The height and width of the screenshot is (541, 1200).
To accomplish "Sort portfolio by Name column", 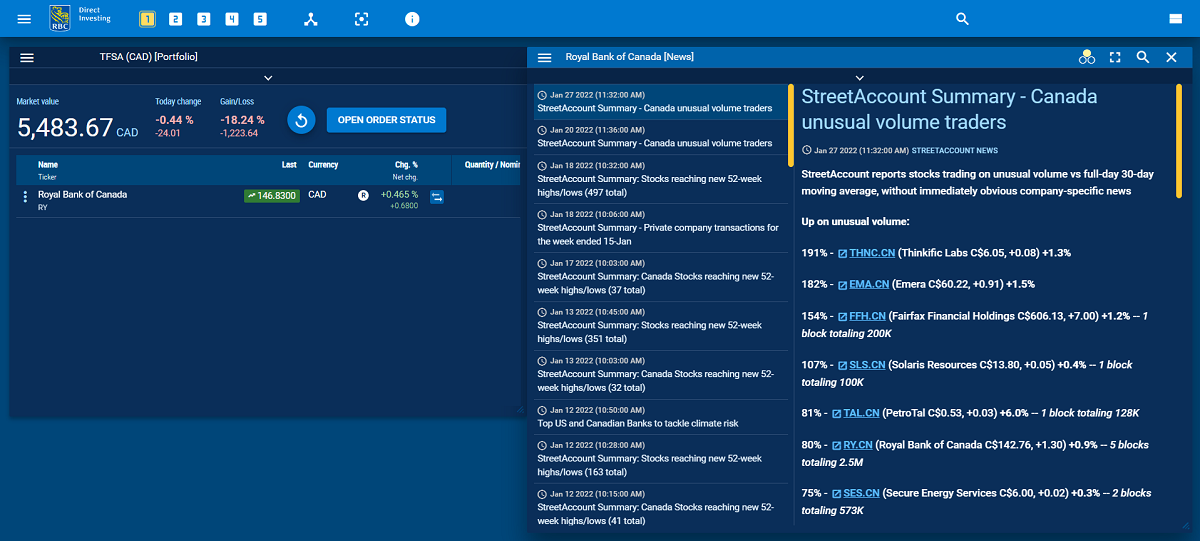I will click(48, 165).
